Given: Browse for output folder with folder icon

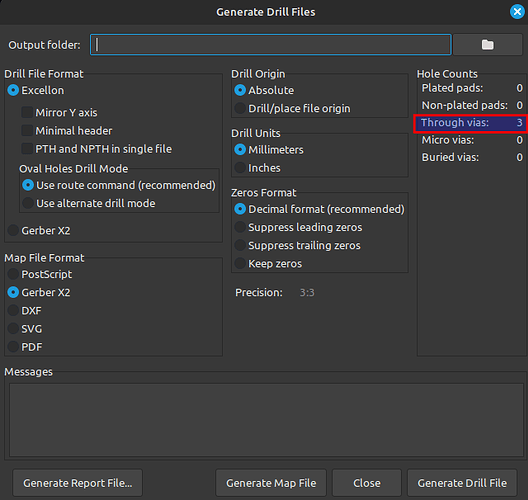Looking at the screenshot, I should tap(488, 44).
